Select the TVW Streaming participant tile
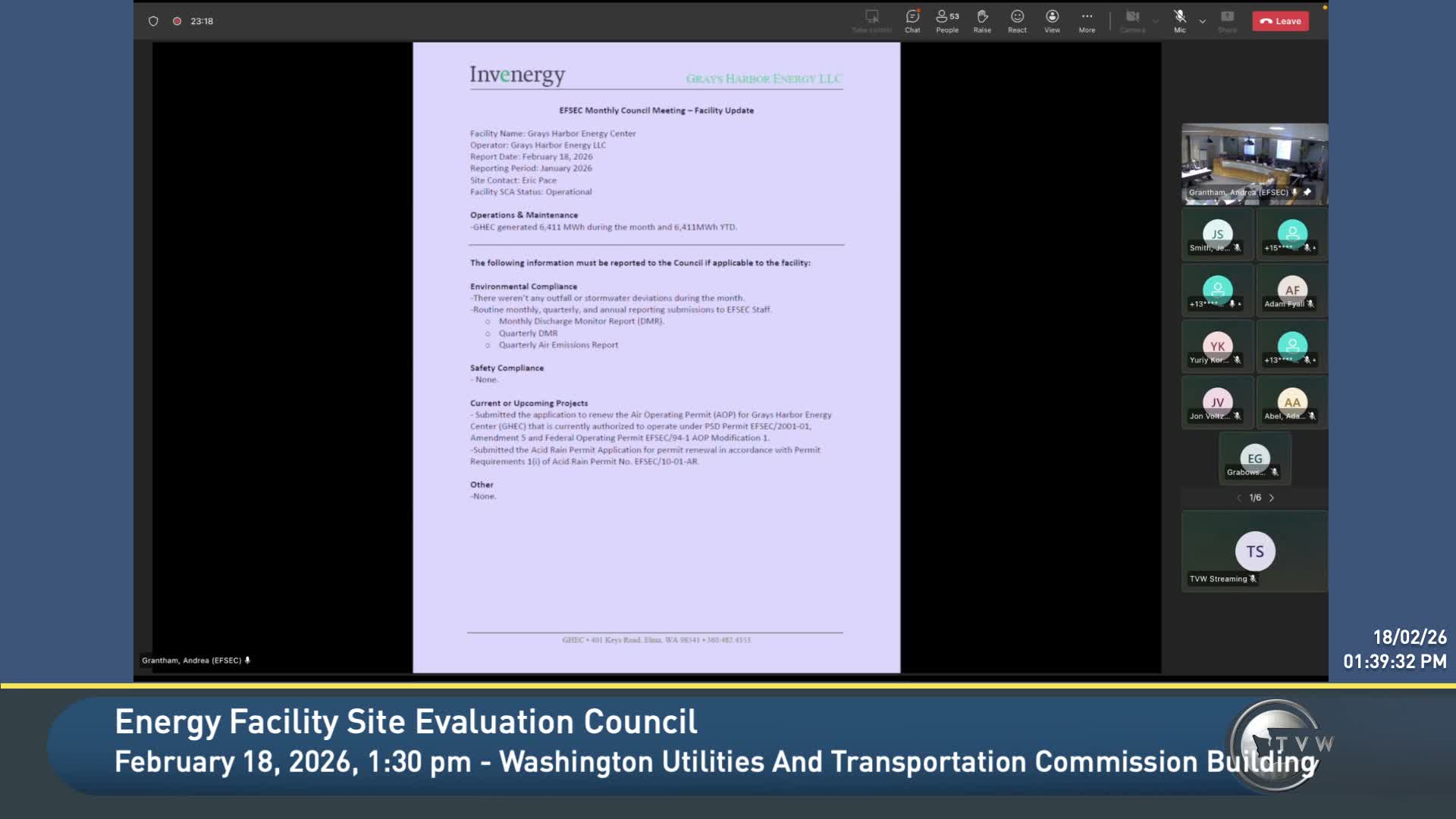Image resolution: width=1456 pixels, height=819 pixels. 1254,552
